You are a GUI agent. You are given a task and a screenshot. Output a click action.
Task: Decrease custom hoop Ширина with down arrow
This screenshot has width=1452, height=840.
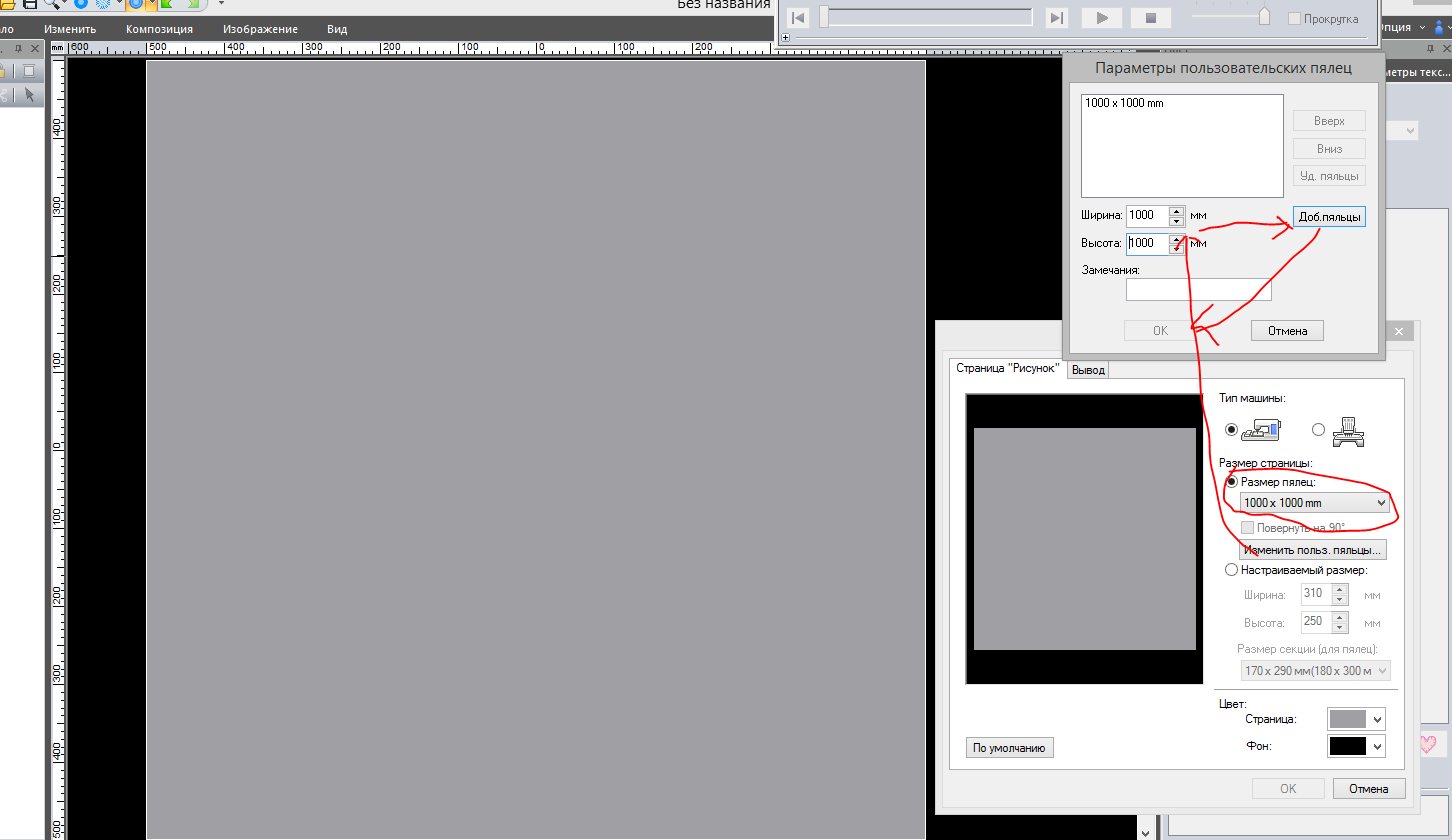coord(1176,220)
